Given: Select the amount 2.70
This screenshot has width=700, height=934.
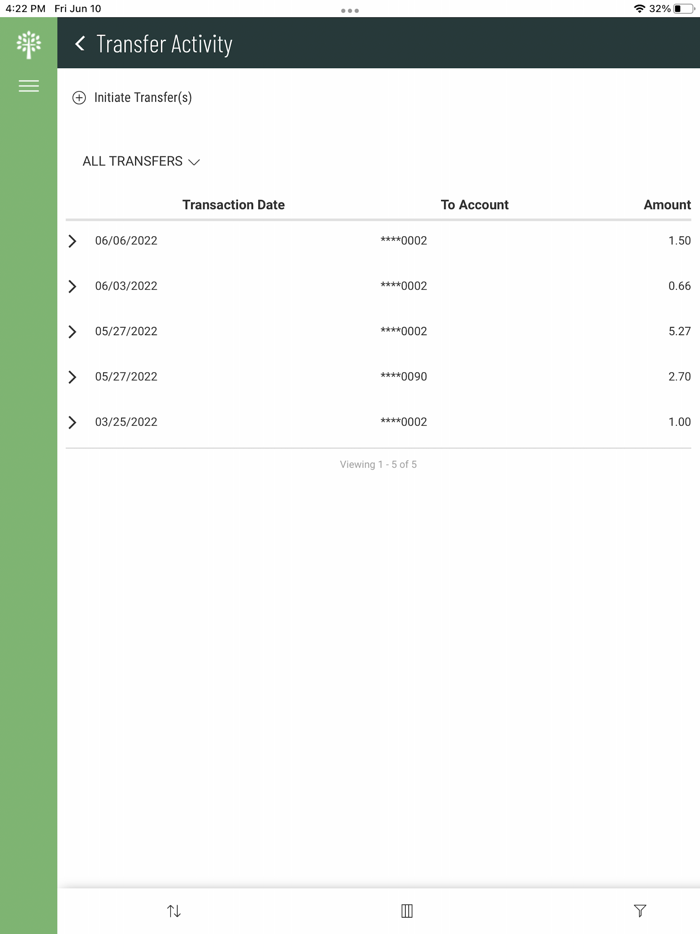Looking at the screenshot, I should (679, 376).
